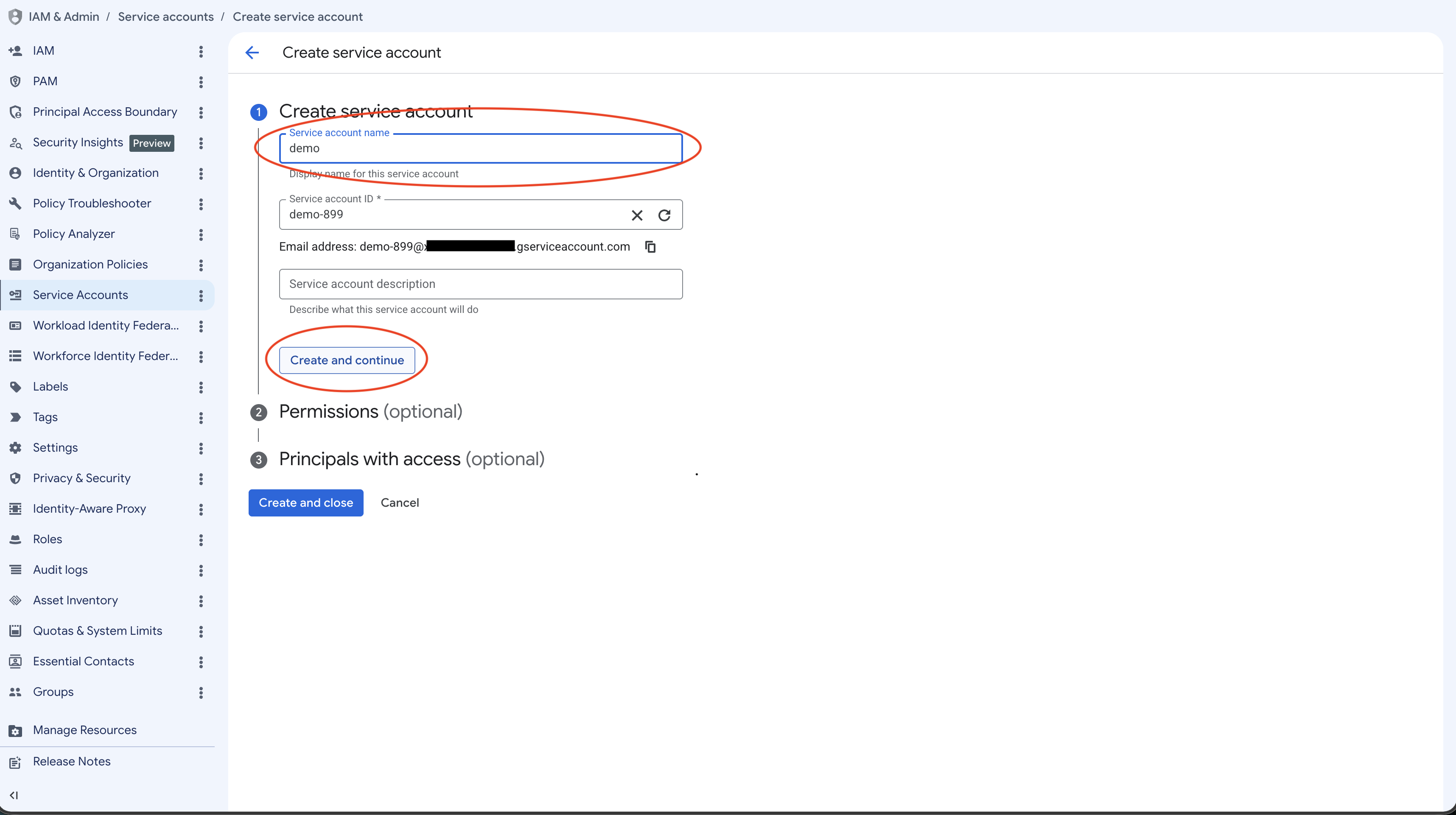This screenshot has width=1456, height=815.
Task: Open Workload Identity Federation page
Action: (x=106, y=325)
